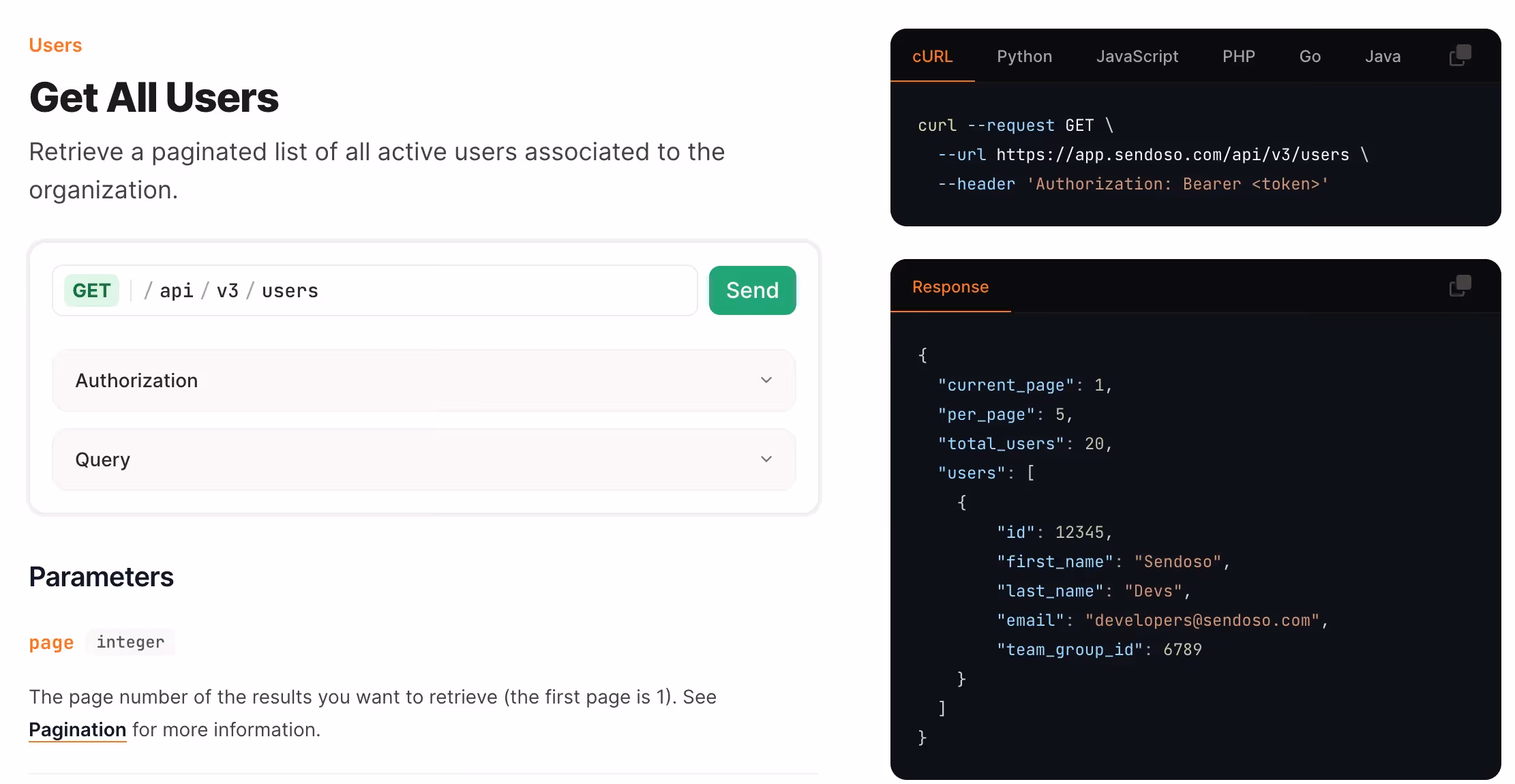Click the "developers@sendoso.com" email value

click(1202, 620)
